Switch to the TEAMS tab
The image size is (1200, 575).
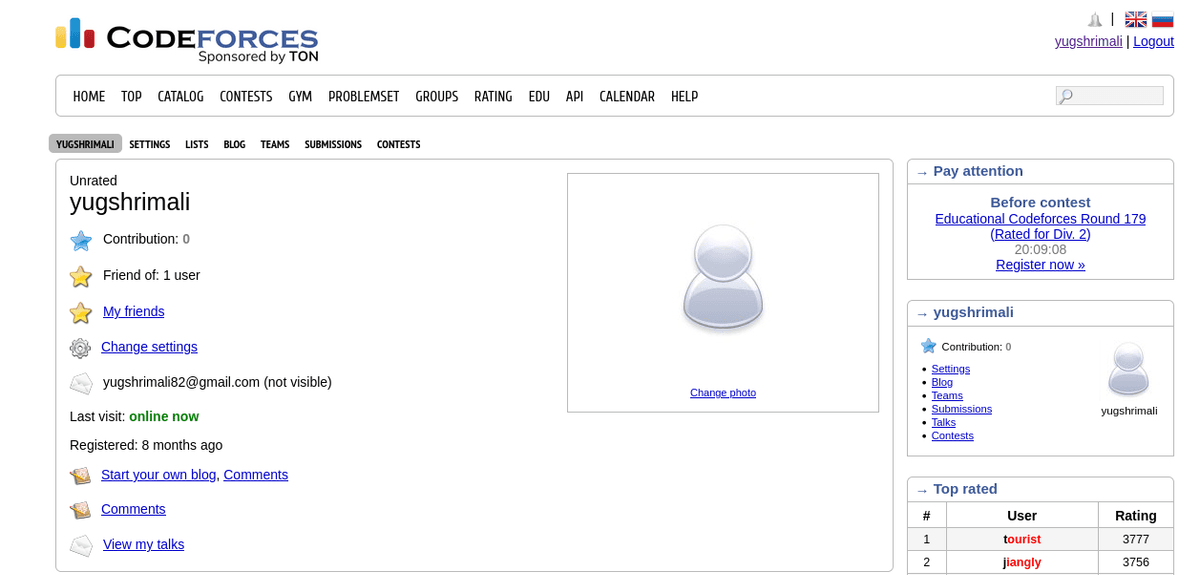(275, 144)
